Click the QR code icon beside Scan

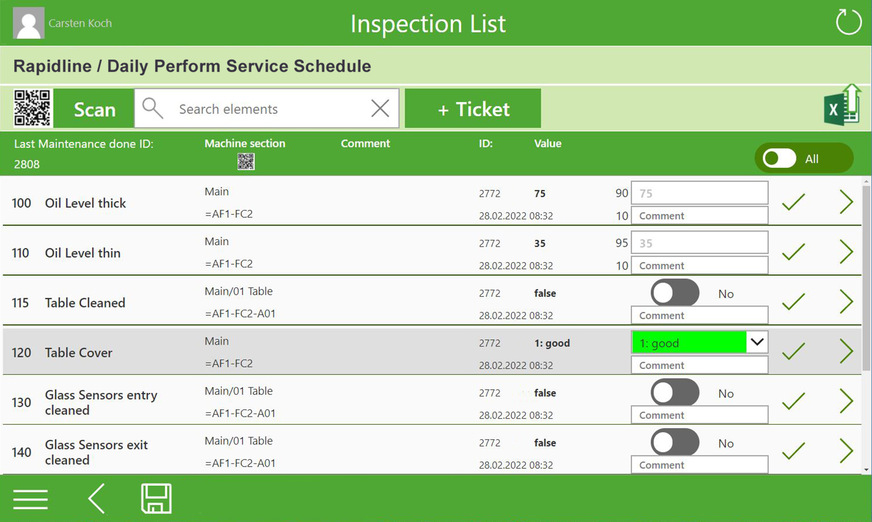[32, 108]
